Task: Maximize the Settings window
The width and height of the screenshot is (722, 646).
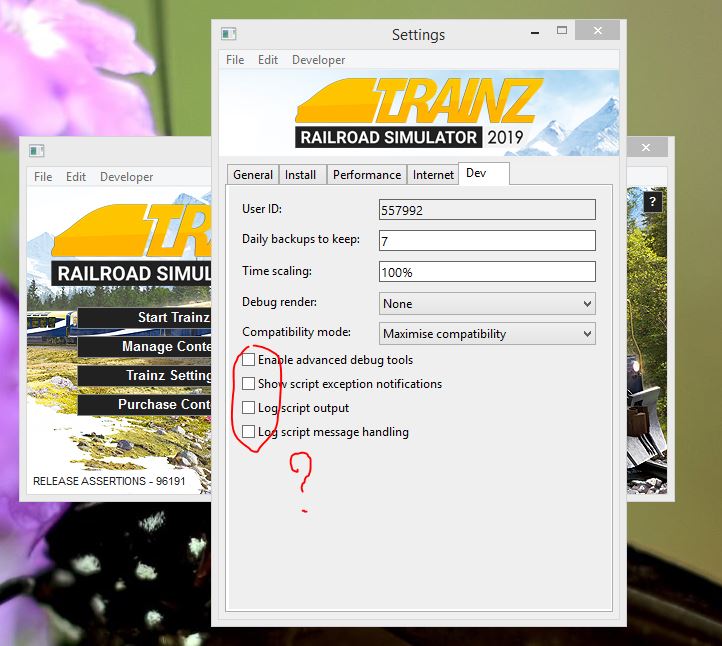Action: [562, 30]
